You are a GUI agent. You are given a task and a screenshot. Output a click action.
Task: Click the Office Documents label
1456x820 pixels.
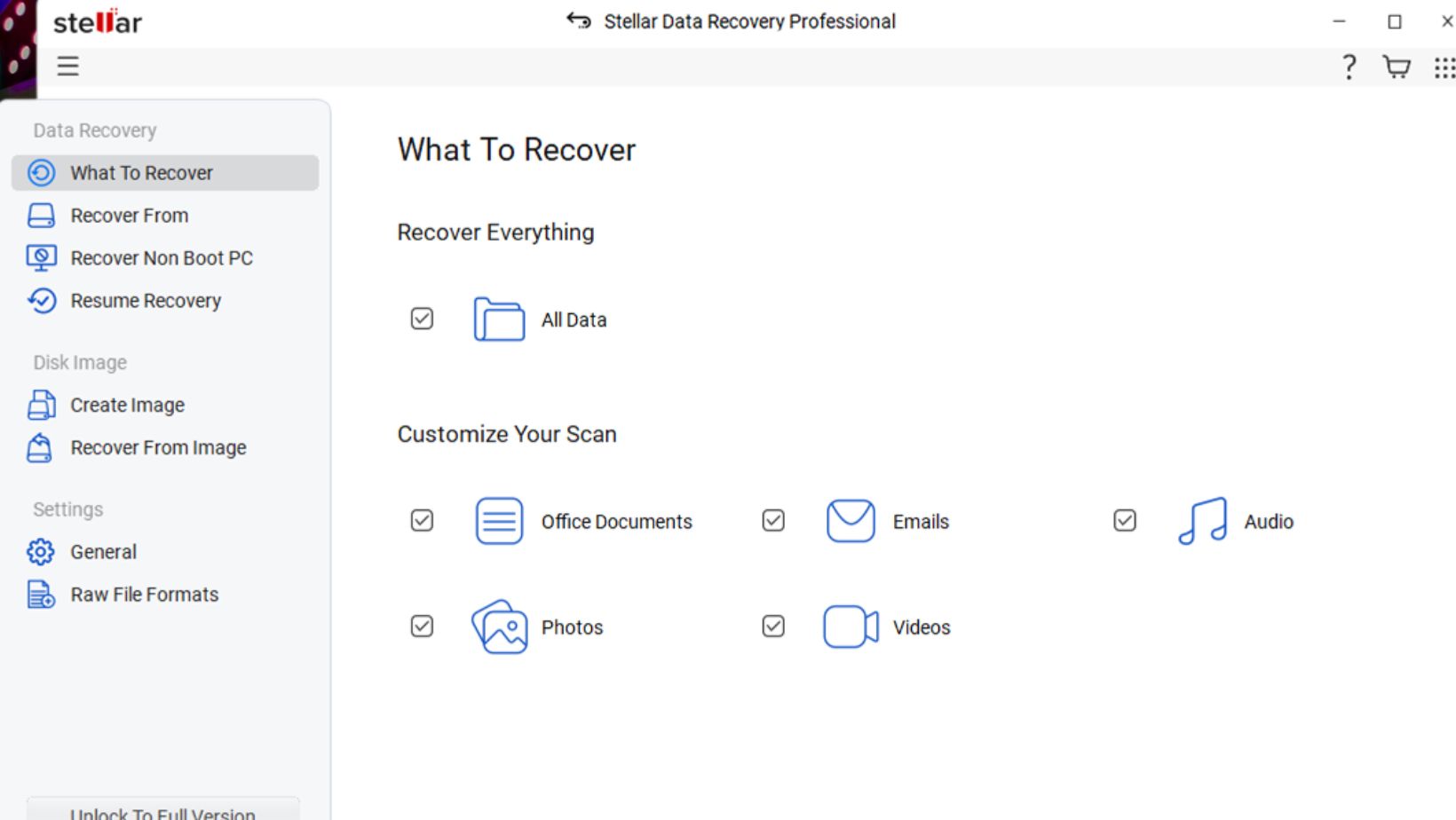click(x=617, y=522)
